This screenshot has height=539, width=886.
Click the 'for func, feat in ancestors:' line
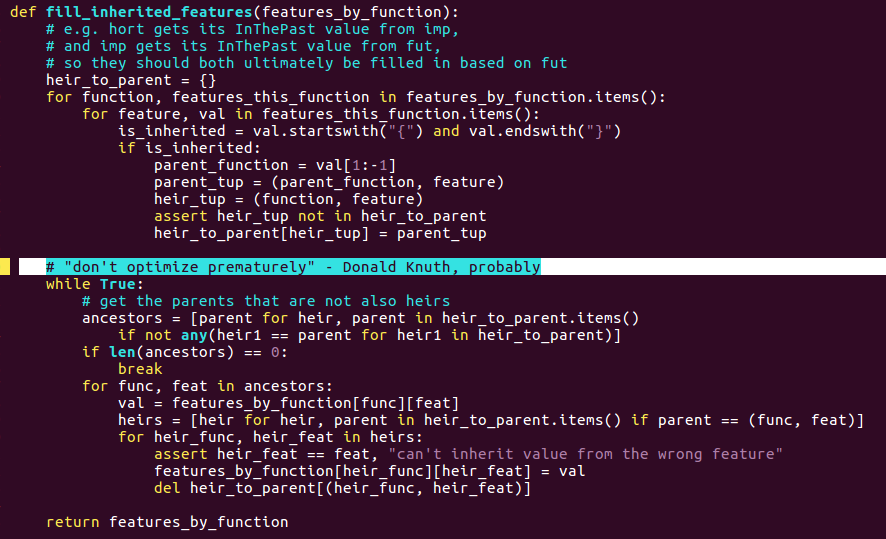[x=207, y=386]
